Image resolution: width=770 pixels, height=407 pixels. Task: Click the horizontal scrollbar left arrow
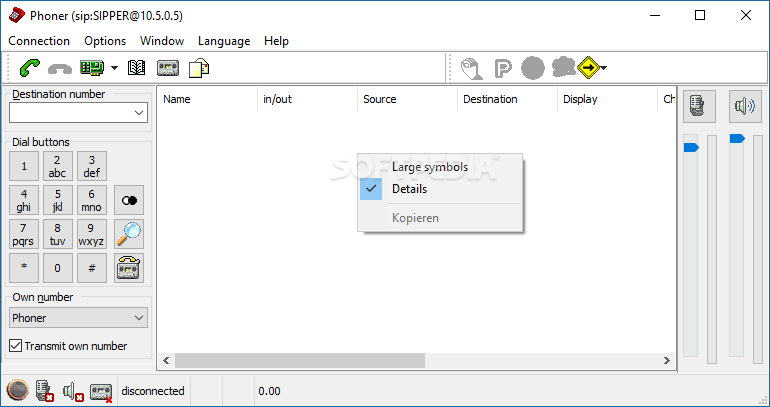[166, 360]
